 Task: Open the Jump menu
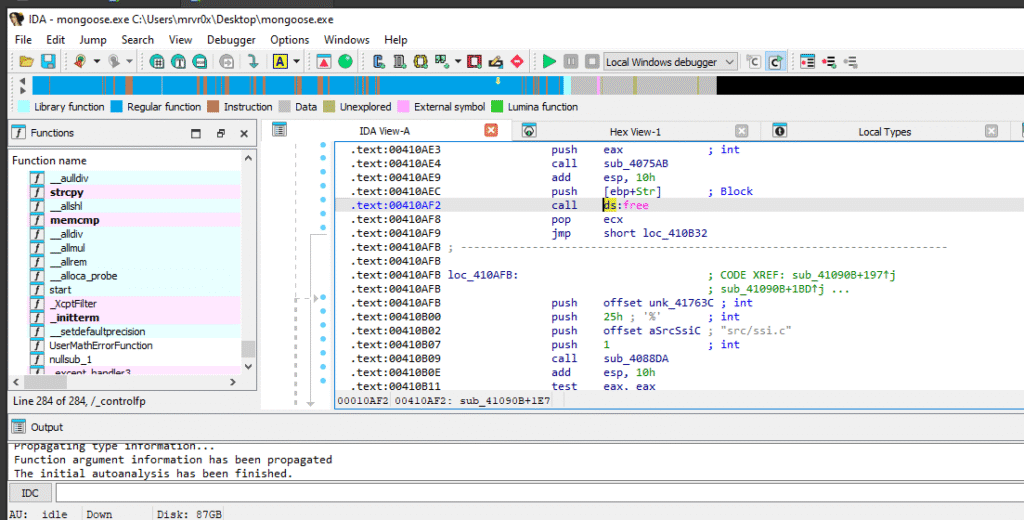click(93, 40)
